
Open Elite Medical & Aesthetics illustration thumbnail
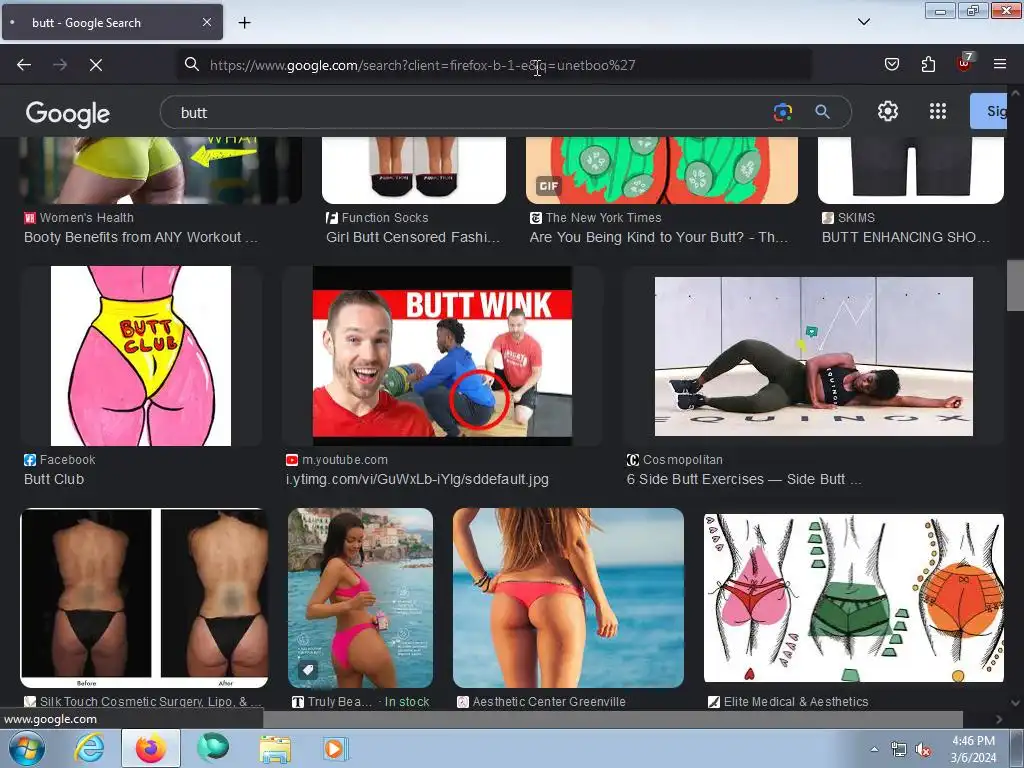pyautogui.click(x=854, y=598)
